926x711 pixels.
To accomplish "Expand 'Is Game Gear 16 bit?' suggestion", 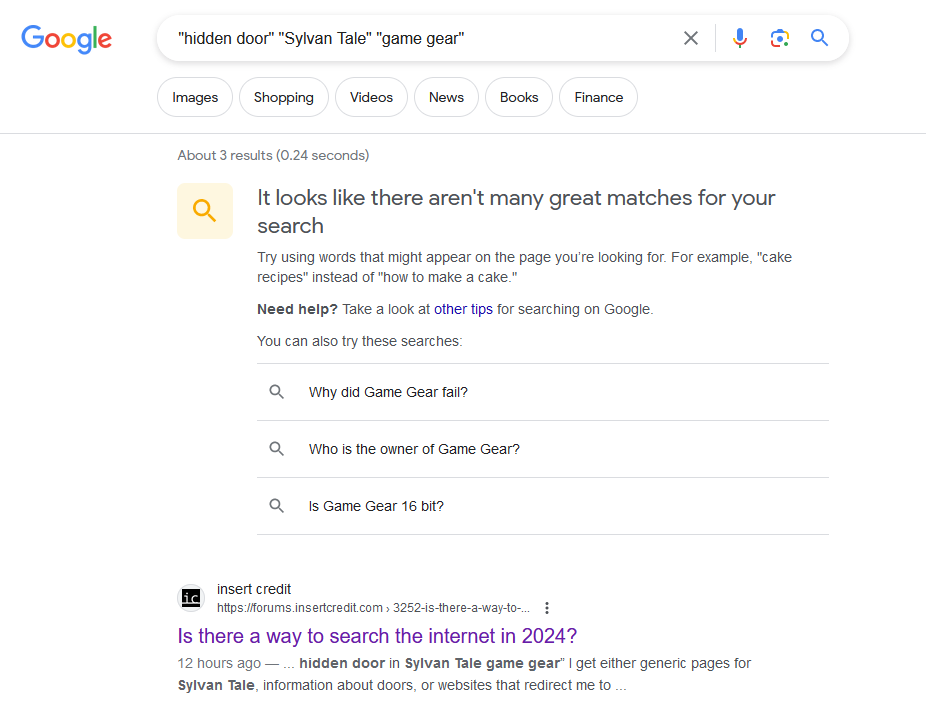I will tap(543, 506).
